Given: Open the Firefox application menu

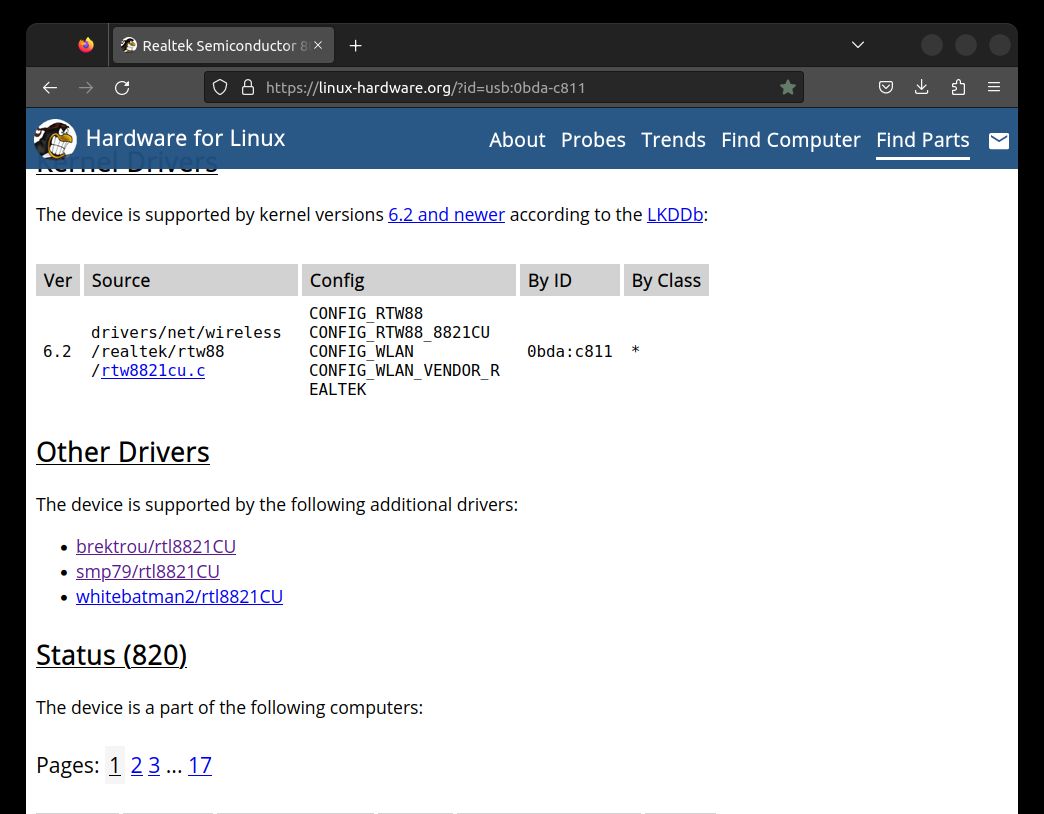Looking at the screenshot, I should 994,88.
